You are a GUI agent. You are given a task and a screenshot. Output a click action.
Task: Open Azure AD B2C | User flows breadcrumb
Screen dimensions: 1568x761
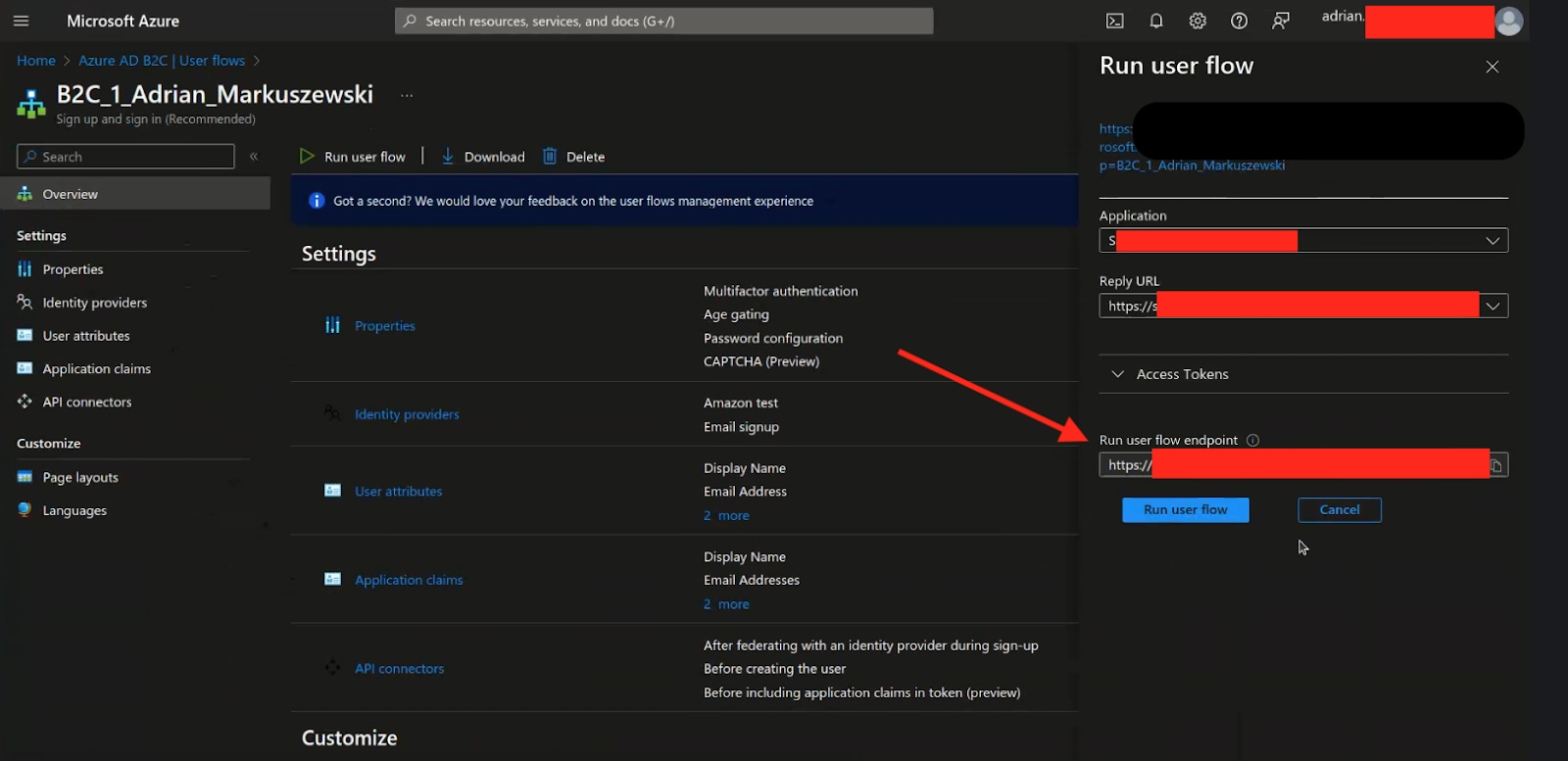162,61
